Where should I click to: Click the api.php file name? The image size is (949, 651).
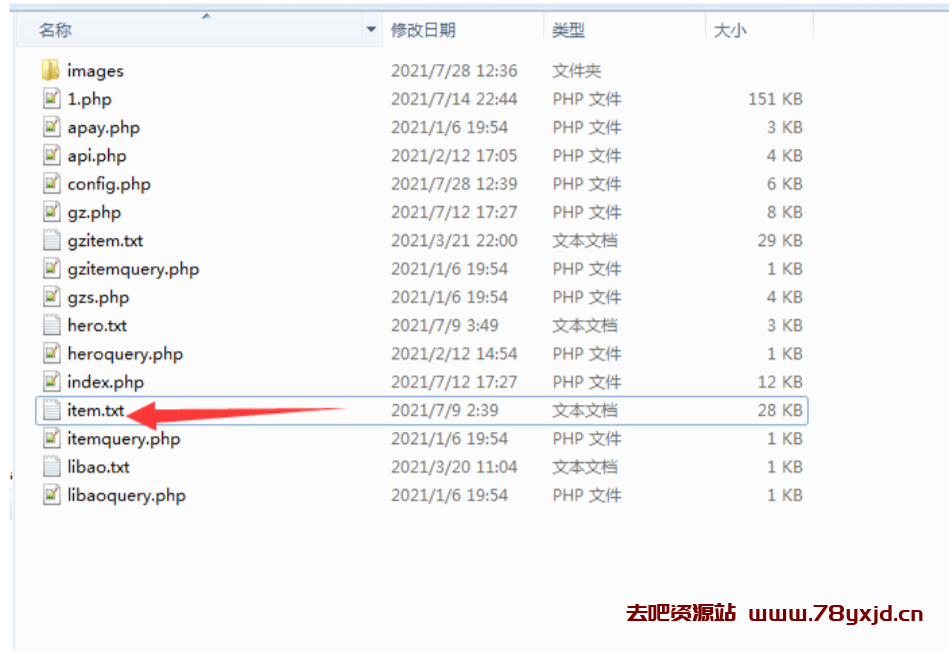tap(97, 156)
